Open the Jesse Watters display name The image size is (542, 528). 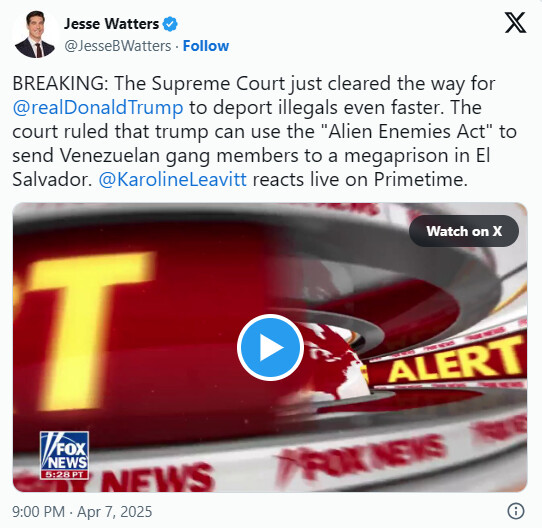(x=111, y=24)
